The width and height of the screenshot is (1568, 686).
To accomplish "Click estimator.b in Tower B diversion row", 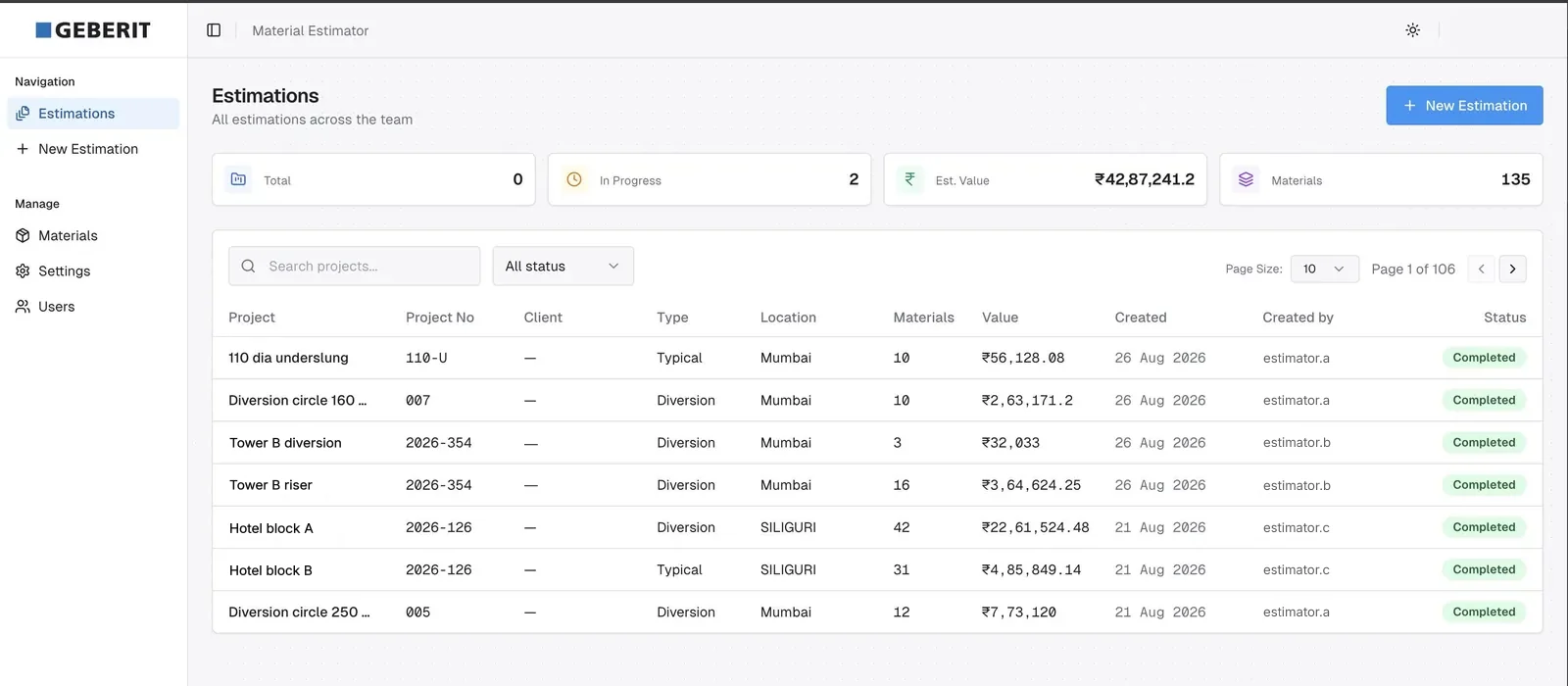I will [x=1297, y=443].
